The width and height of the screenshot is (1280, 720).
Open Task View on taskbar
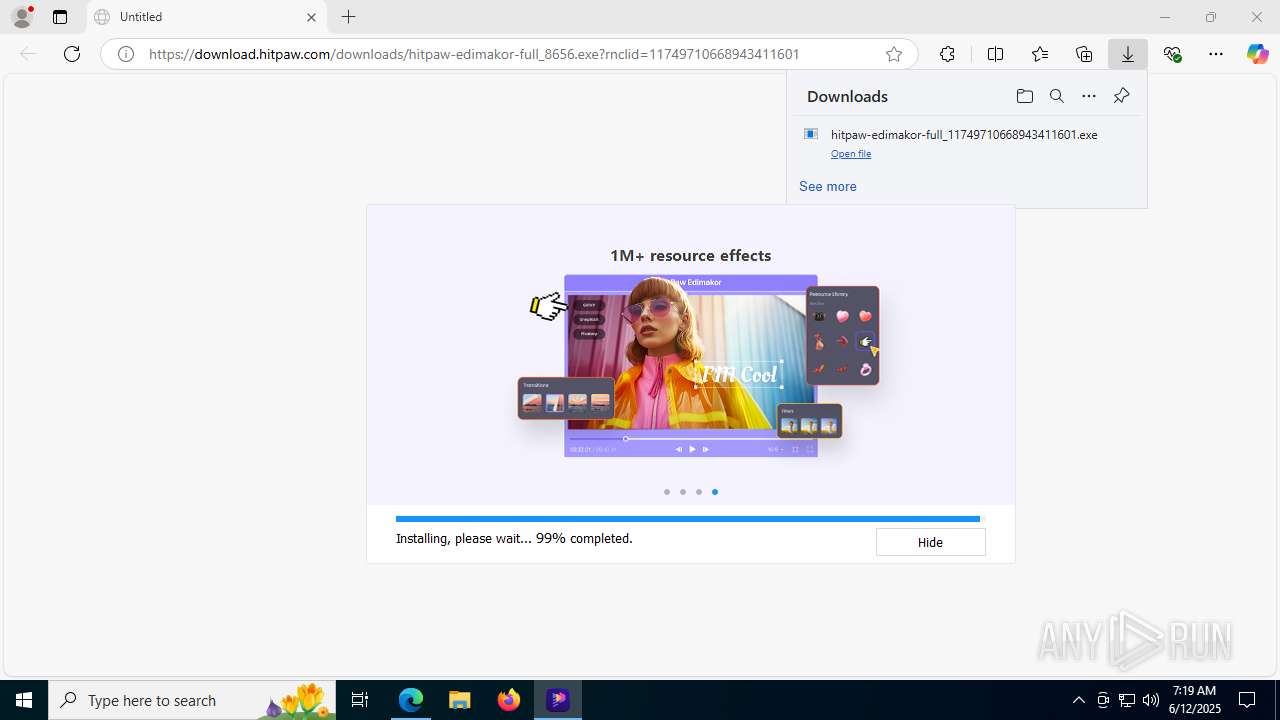[361, 700]
